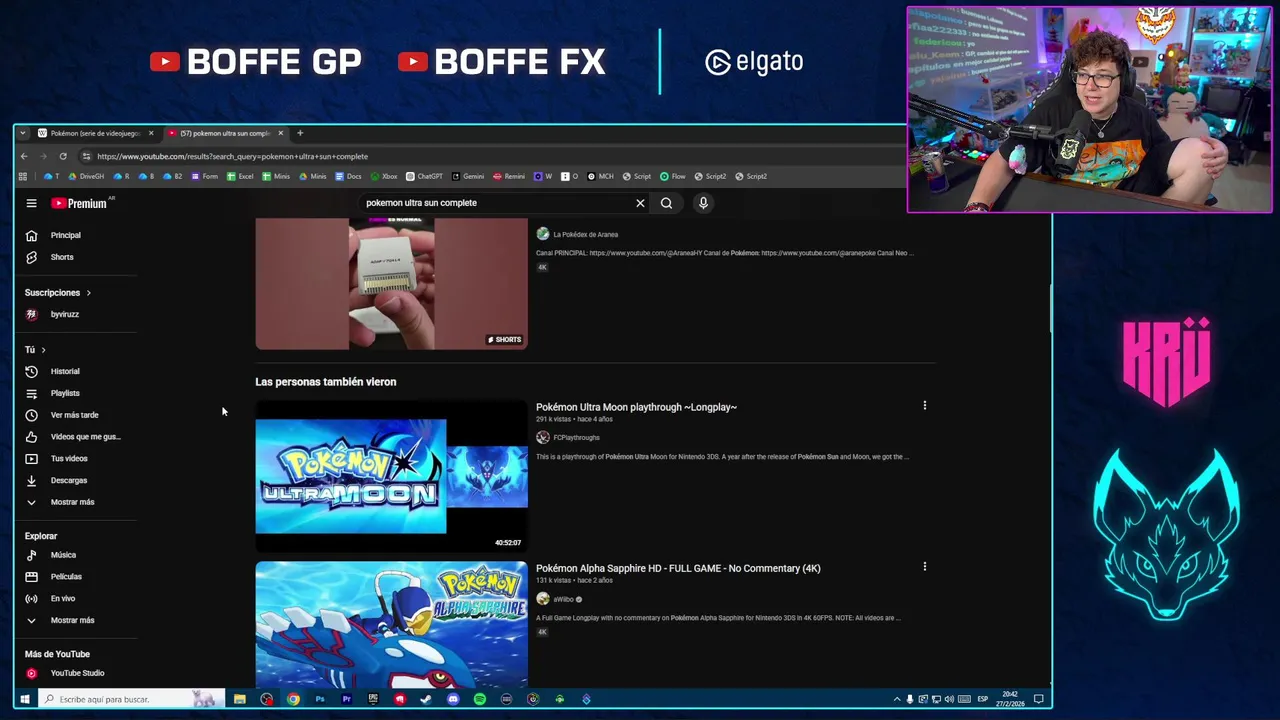
Task: Reload the page in Chrome
Action: [x=62, y=156]
